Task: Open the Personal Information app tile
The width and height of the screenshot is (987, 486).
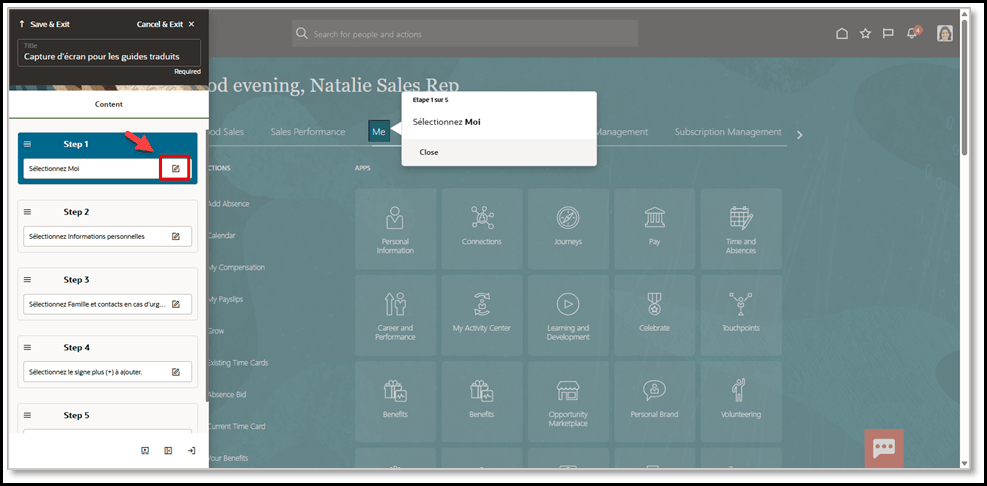Action: 395,229
